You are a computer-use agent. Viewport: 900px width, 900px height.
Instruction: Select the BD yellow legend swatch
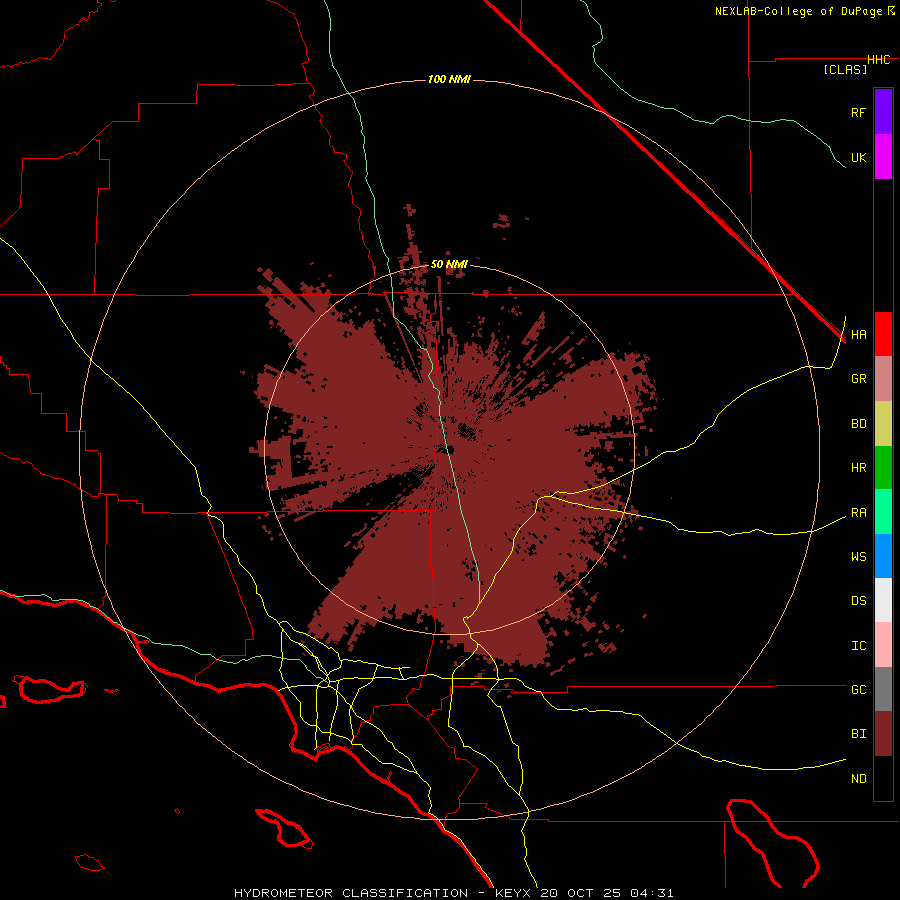(x=883, y=424)
